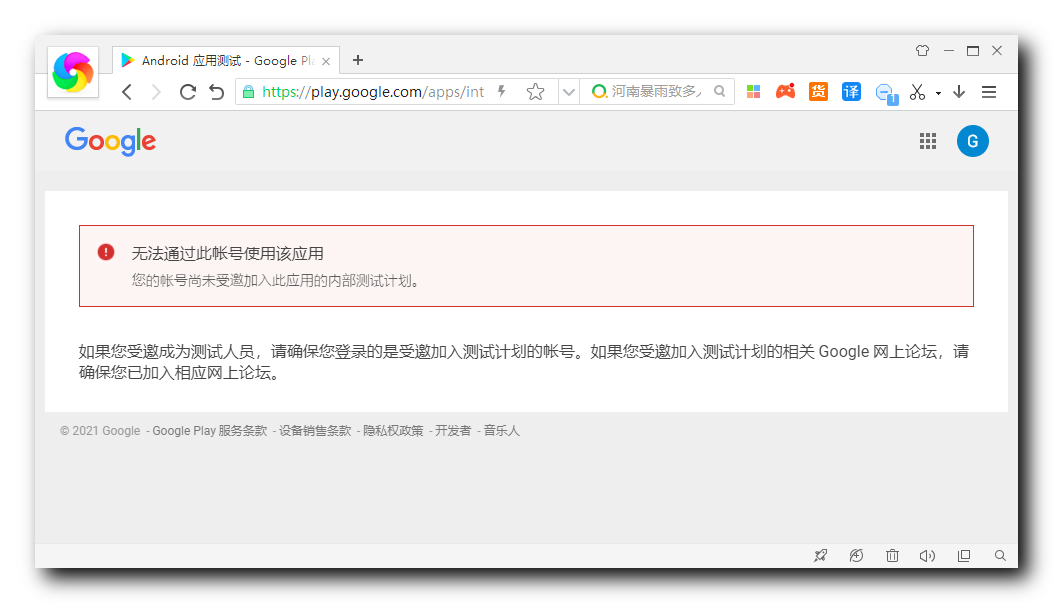Open the colorful grid extension icon
This screenshot has height=603, width=1053.
coord(753,92)
